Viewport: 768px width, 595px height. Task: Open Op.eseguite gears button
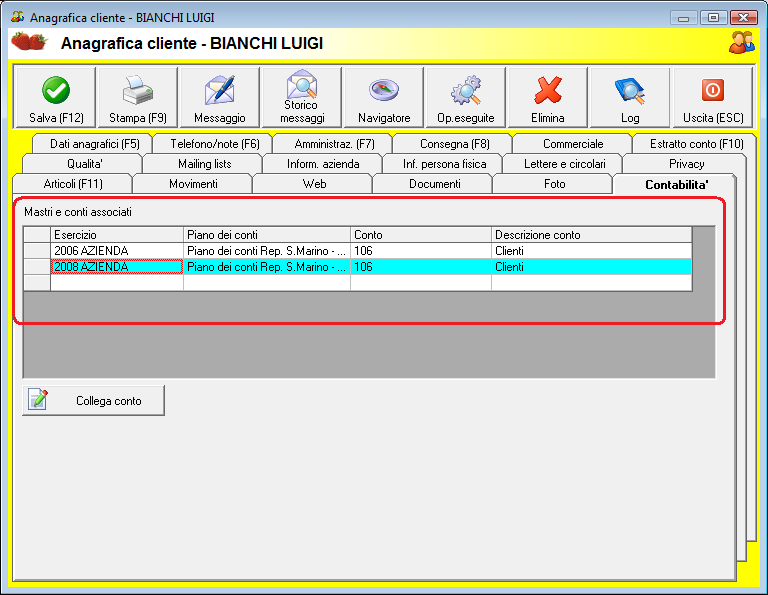[466, 97]
